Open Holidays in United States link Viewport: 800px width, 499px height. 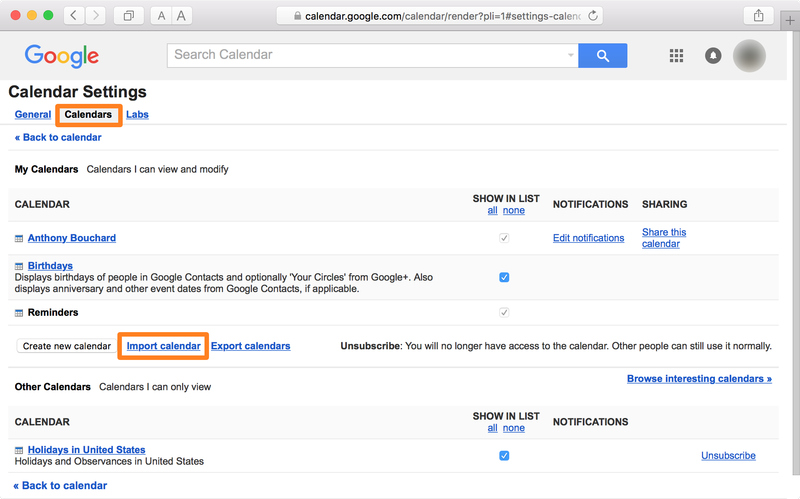[x=86, y=450]
